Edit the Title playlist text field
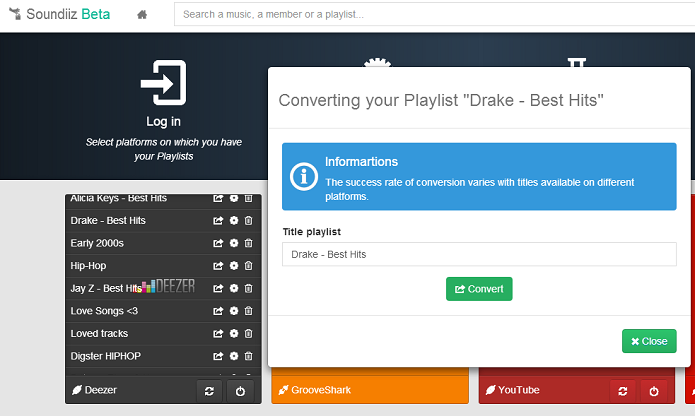The height and width of the screenshot is (416, 695). (x=479, y=254)
